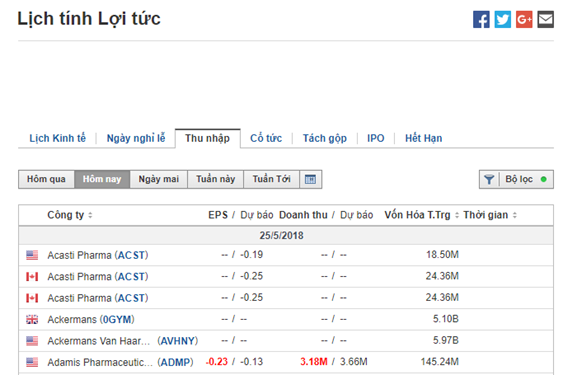The image size is (563, 375).
Task: Switch to the Hết Hạn tab
Action: coord(424,138)
